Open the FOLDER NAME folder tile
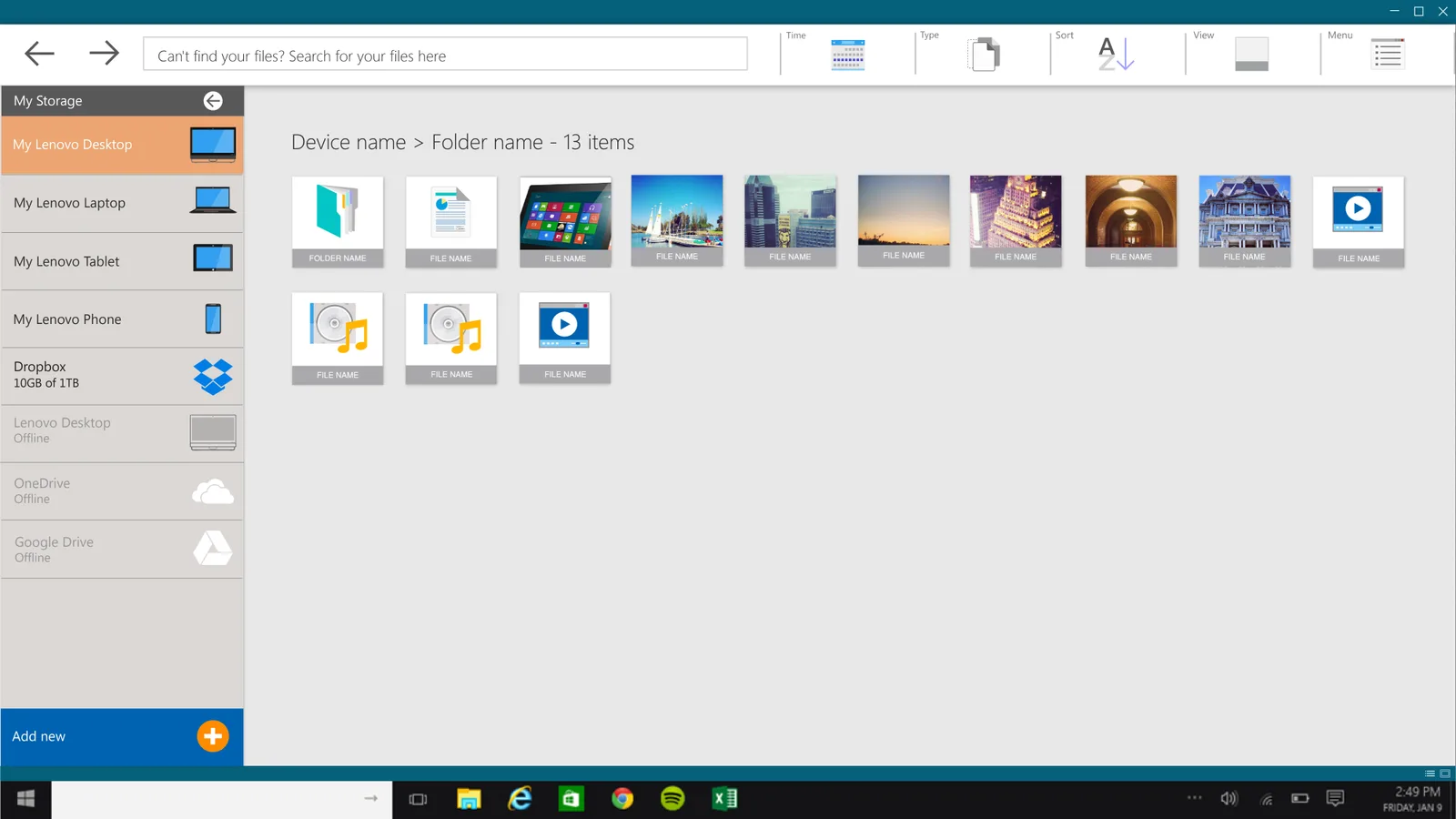The height and width of the screenshot is (819, 1456). point(338,222)
